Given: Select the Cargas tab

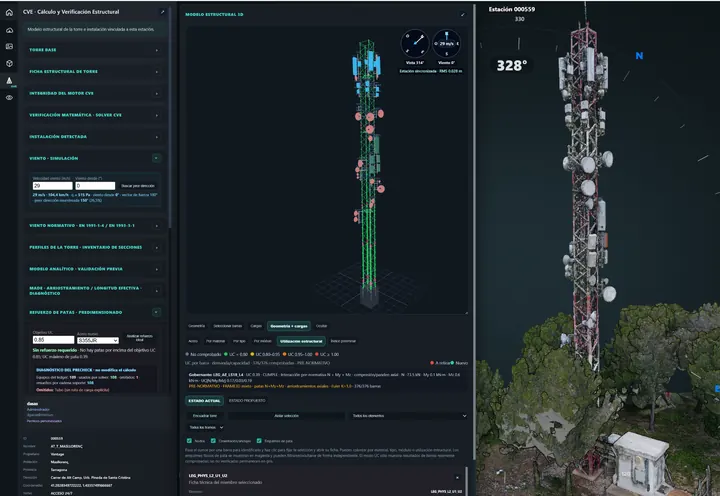Looking at the screenshot, I should coord(256,326).
